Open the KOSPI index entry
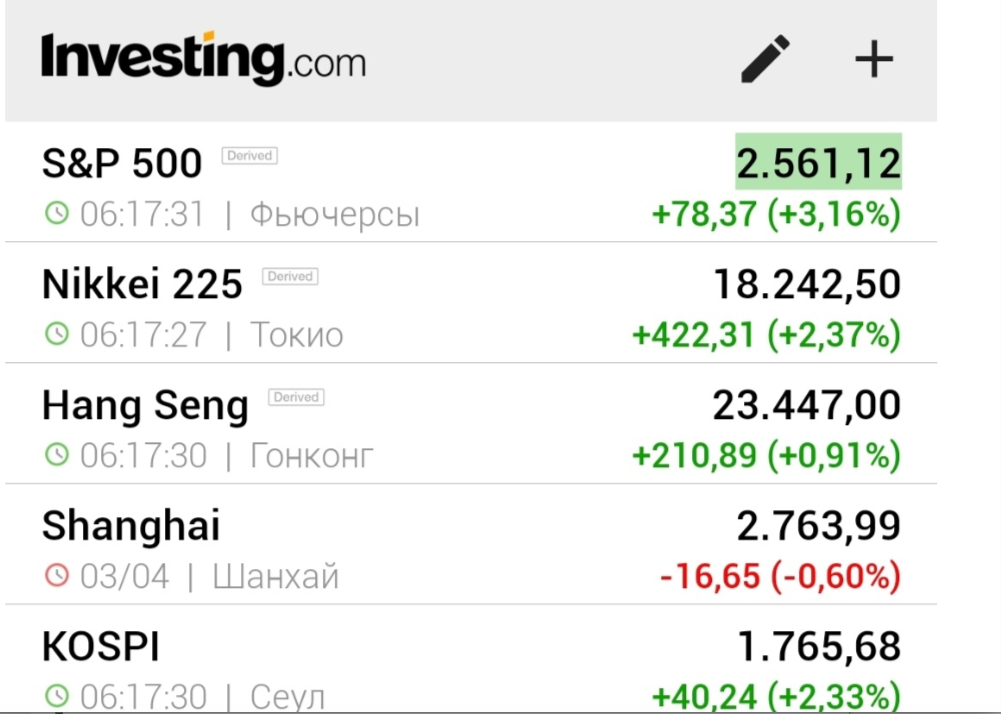1001x714 pixels. [471, 658]
